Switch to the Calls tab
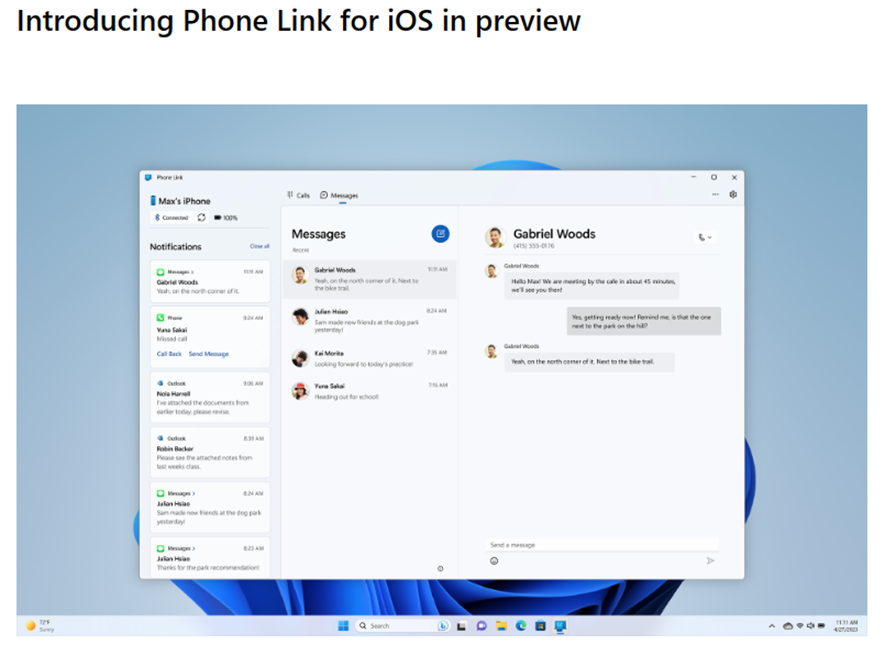This screenshot has height=656, width=896. (298, 195)
